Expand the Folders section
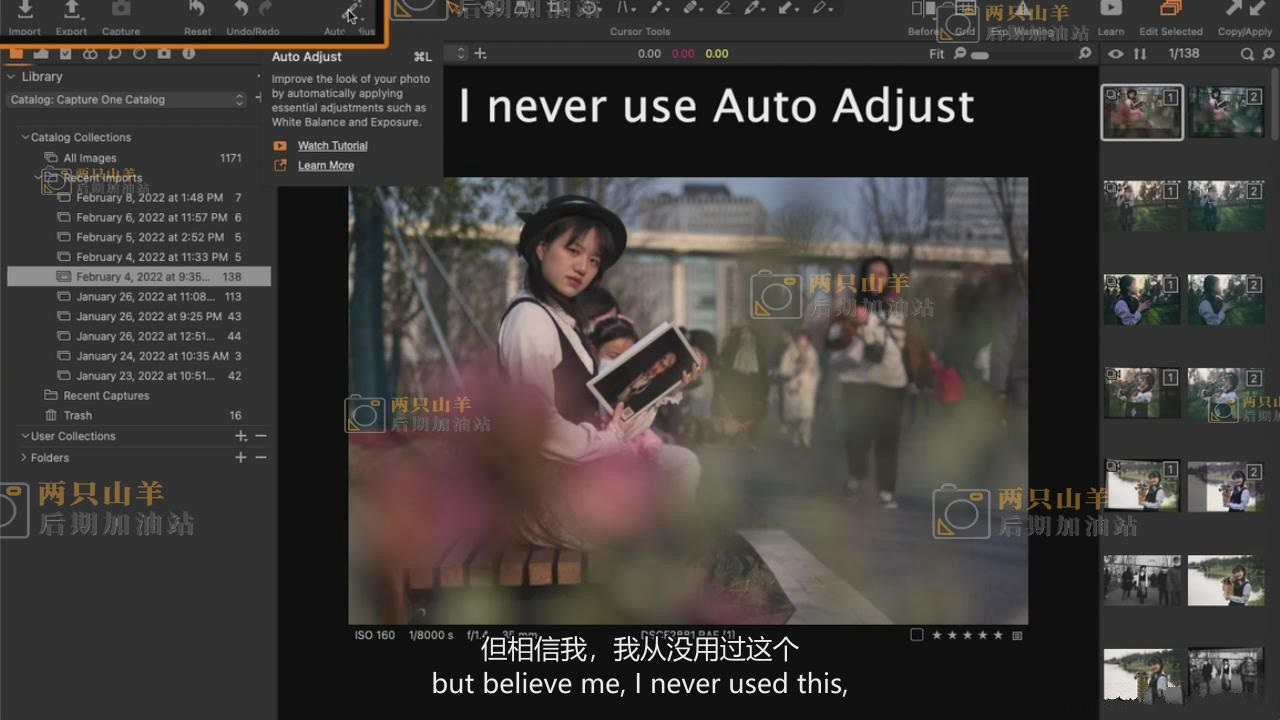Screen dimensions: 1280x720 pyautogui.click(x=24, y=457)
